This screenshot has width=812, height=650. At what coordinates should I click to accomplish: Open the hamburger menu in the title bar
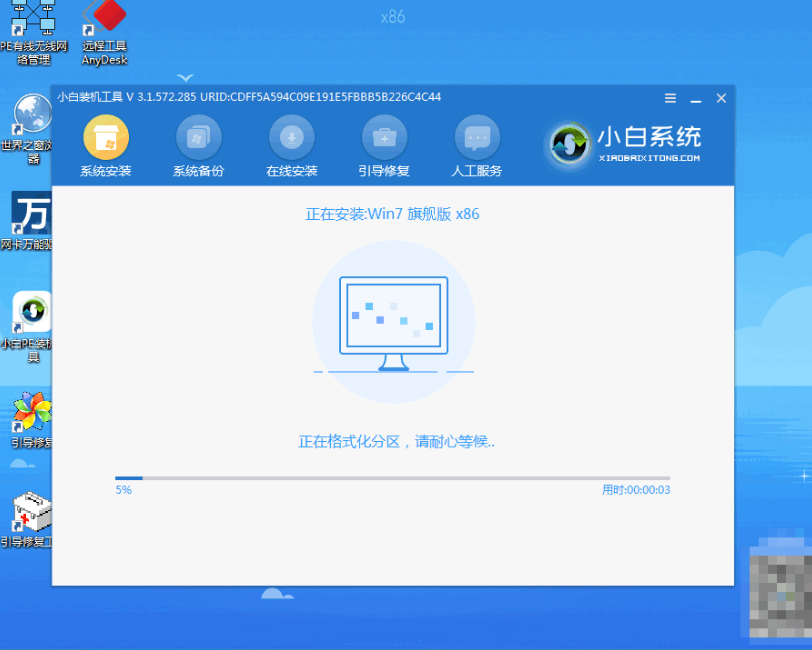point(669,98)
